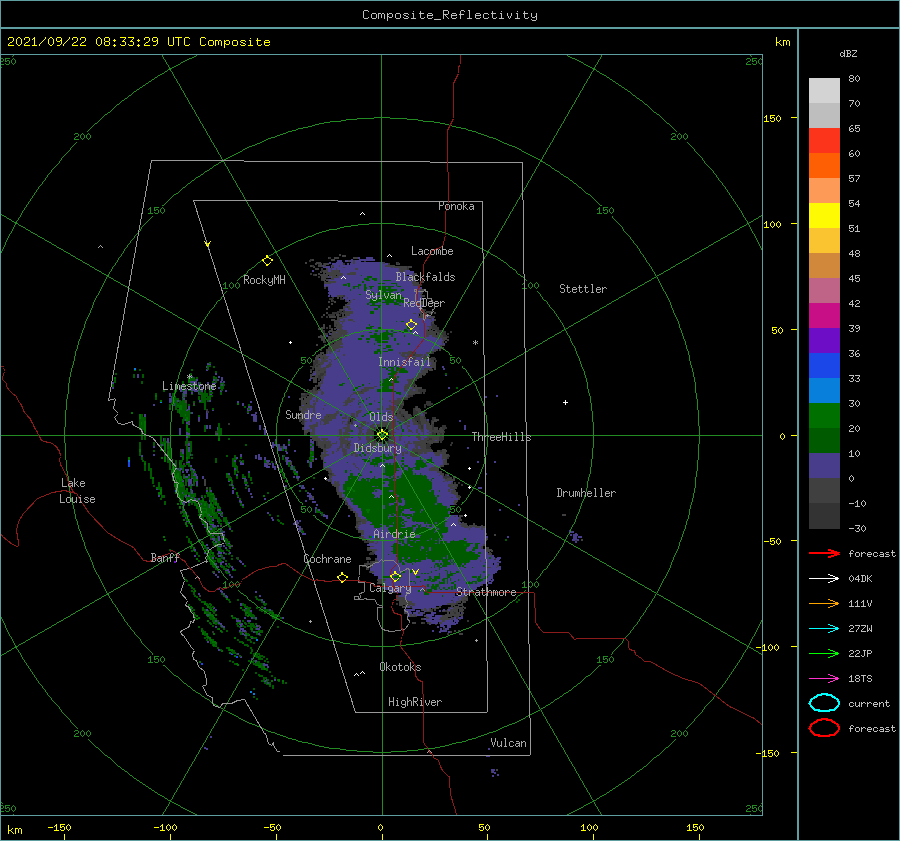Click the Strathmore label
The height and width of the screenshot is (841, 900).
[486, 592]
